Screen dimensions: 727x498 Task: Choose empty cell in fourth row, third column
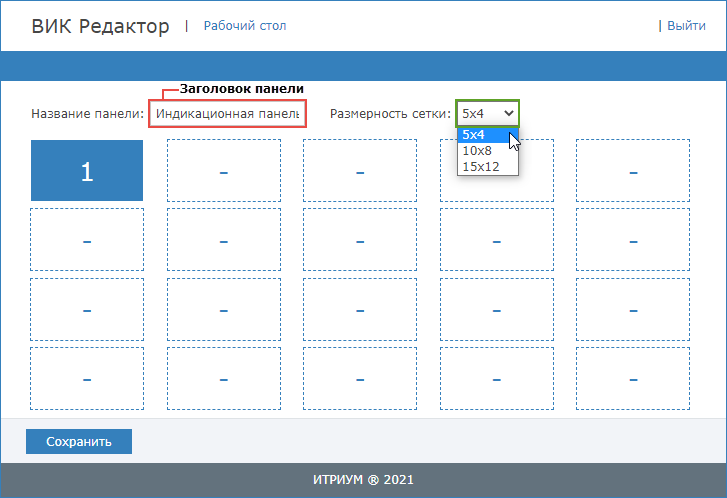360,378
